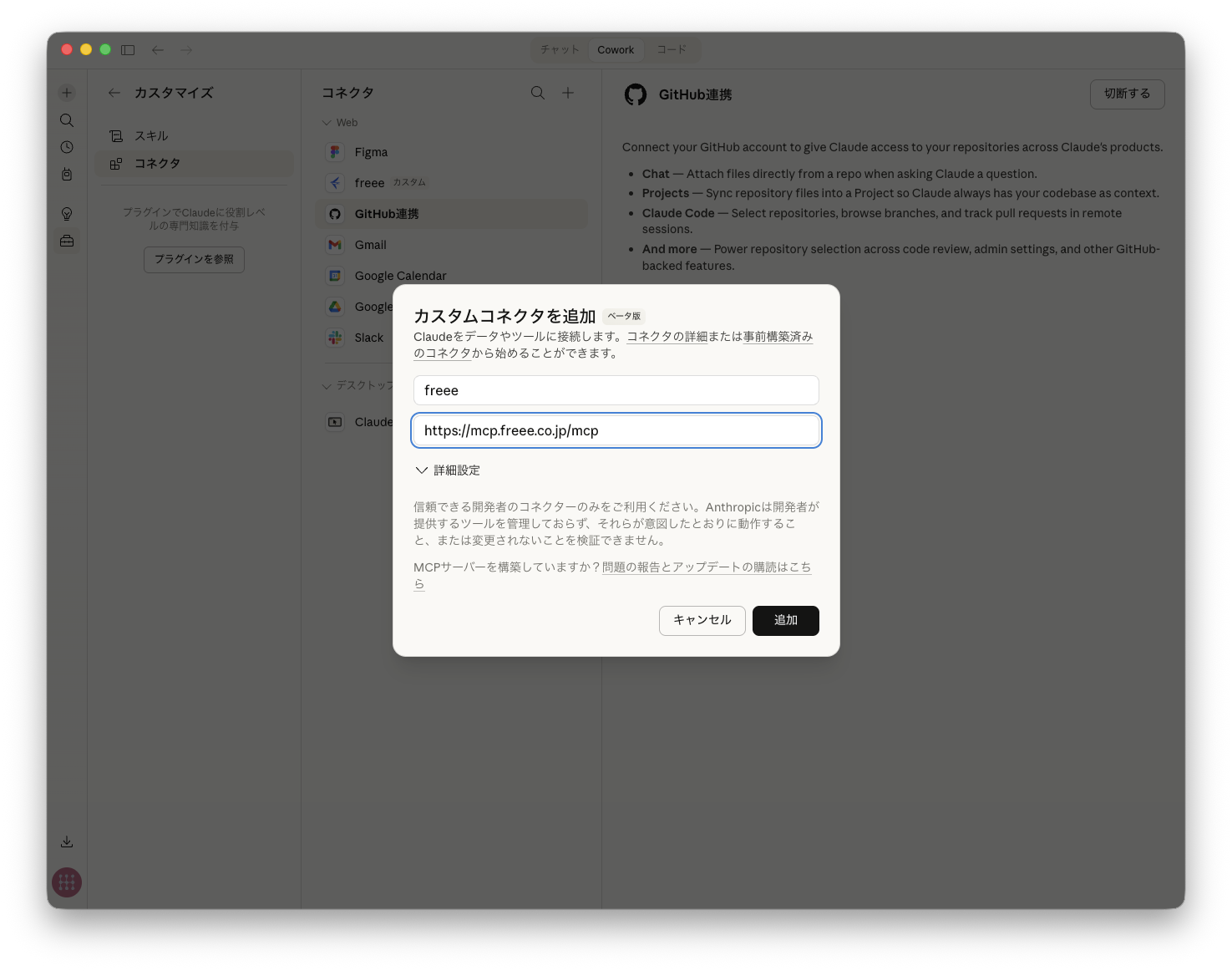
Task: Go back with the title bar arrow
Action: [x=158, y=50]
